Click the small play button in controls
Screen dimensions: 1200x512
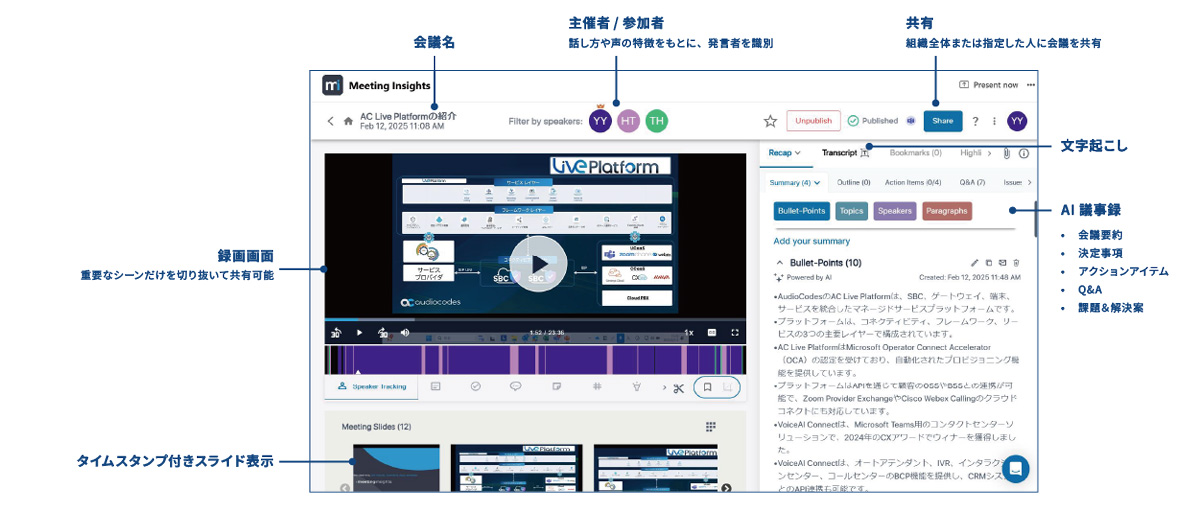(x=360, y=332)
